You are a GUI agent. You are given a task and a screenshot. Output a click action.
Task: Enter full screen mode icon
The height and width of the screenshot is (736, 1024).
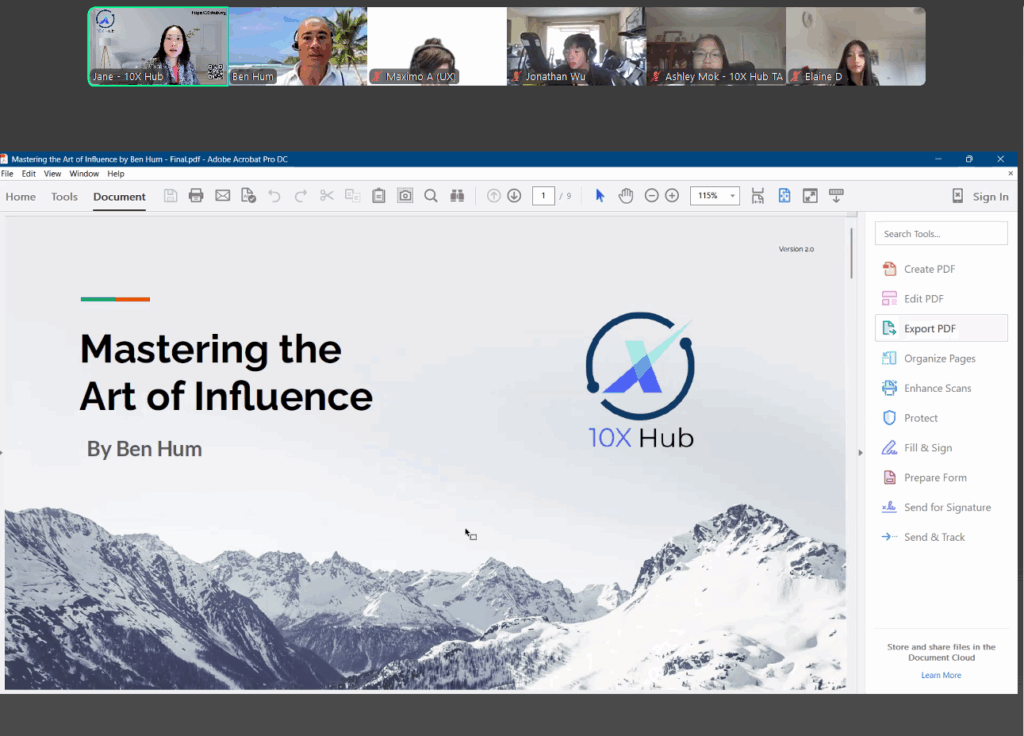tap(810, 195)
